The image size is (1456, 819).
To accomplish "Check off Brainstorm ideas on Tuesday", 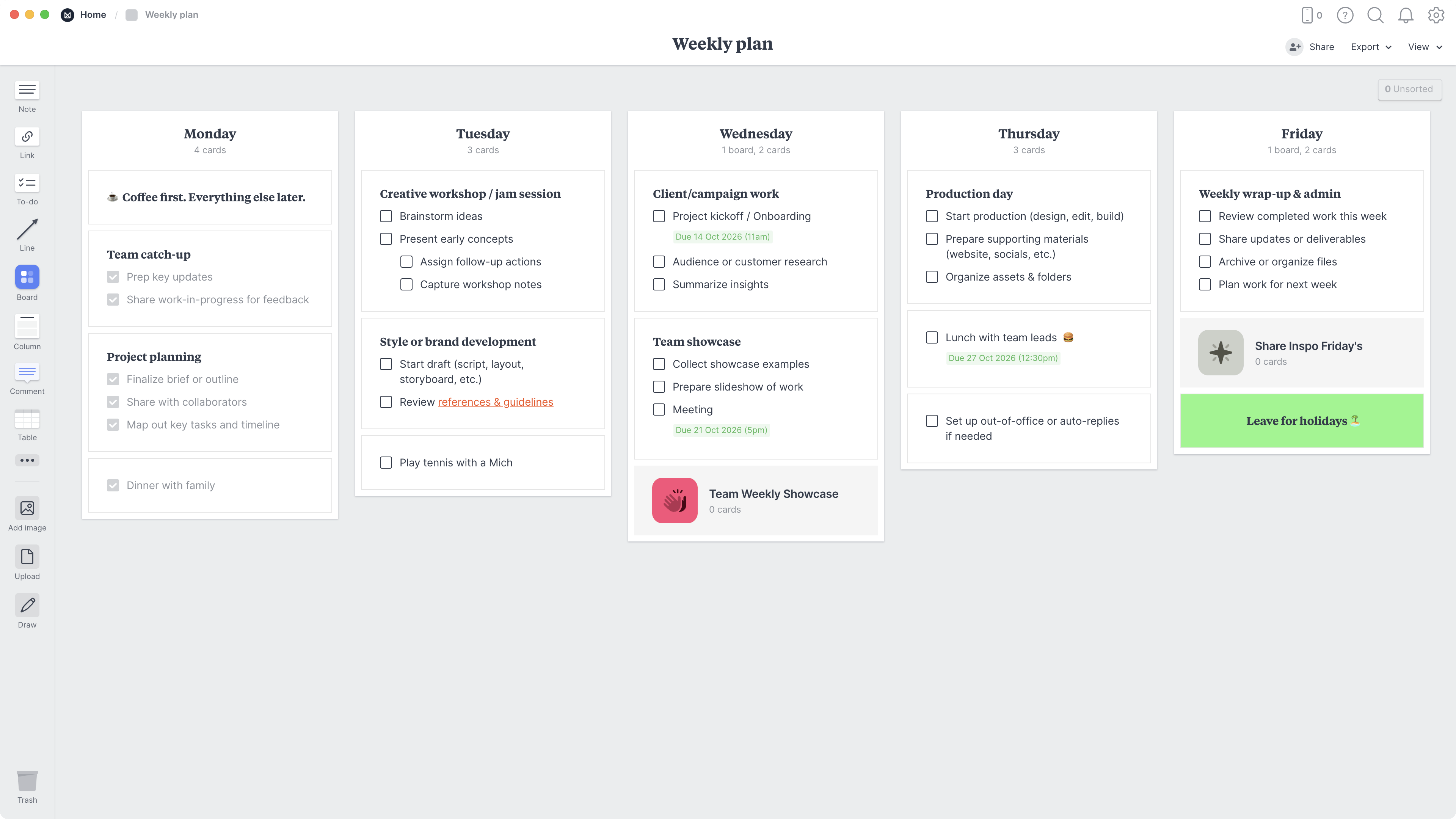I will 386,216.
